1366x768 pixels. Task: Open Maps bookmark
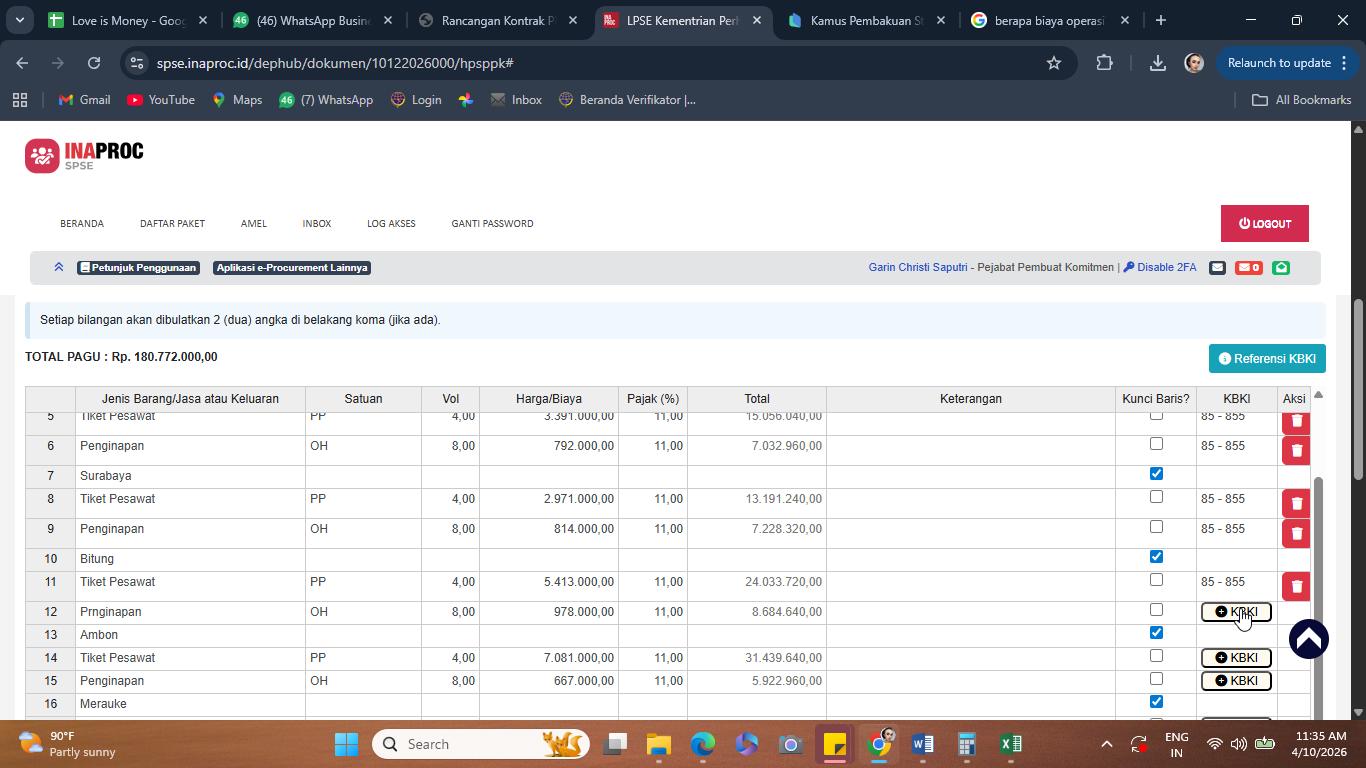pos(237,100)
